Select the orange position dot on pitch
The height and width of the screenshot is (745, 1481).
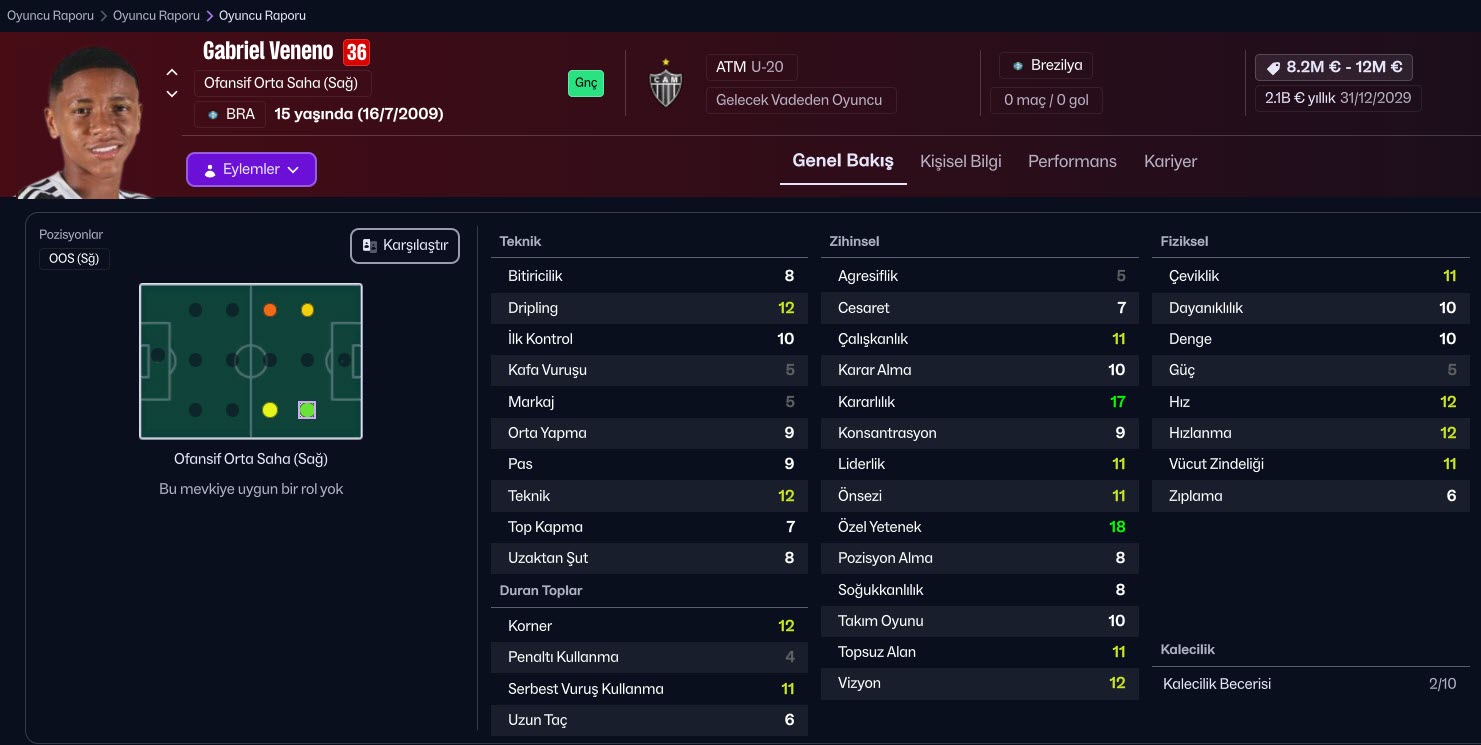tap(270, 310)
